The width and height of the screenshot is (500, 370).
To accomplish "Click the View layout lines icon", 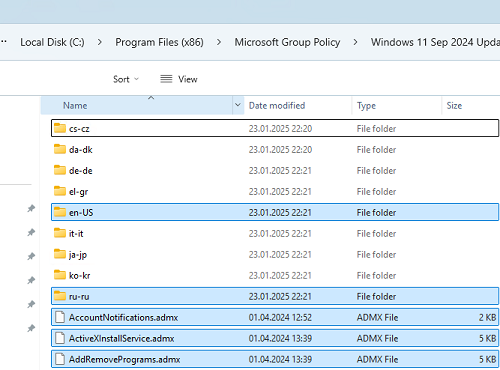I will click(166, 79).
